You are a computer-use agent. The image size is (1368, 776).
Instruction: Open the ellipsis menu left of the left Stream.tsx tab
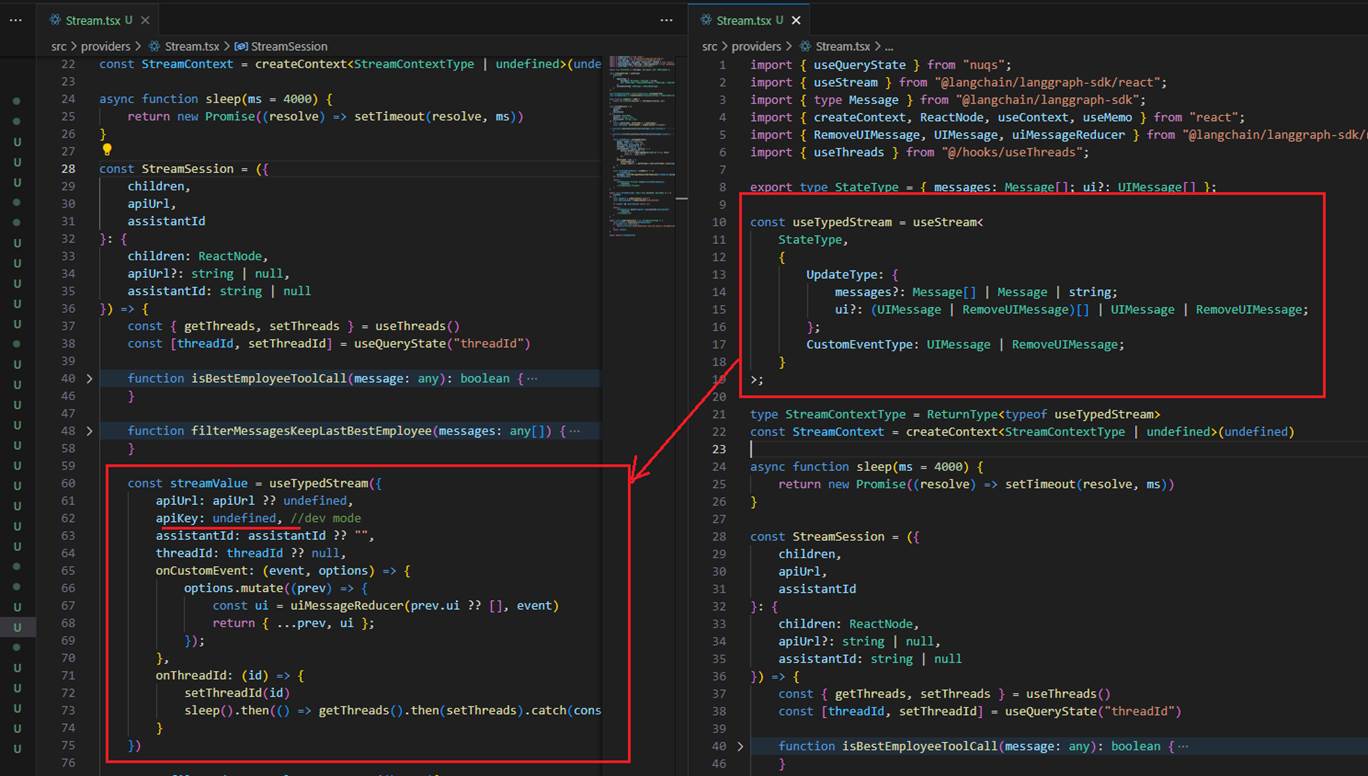coord(15,20)
